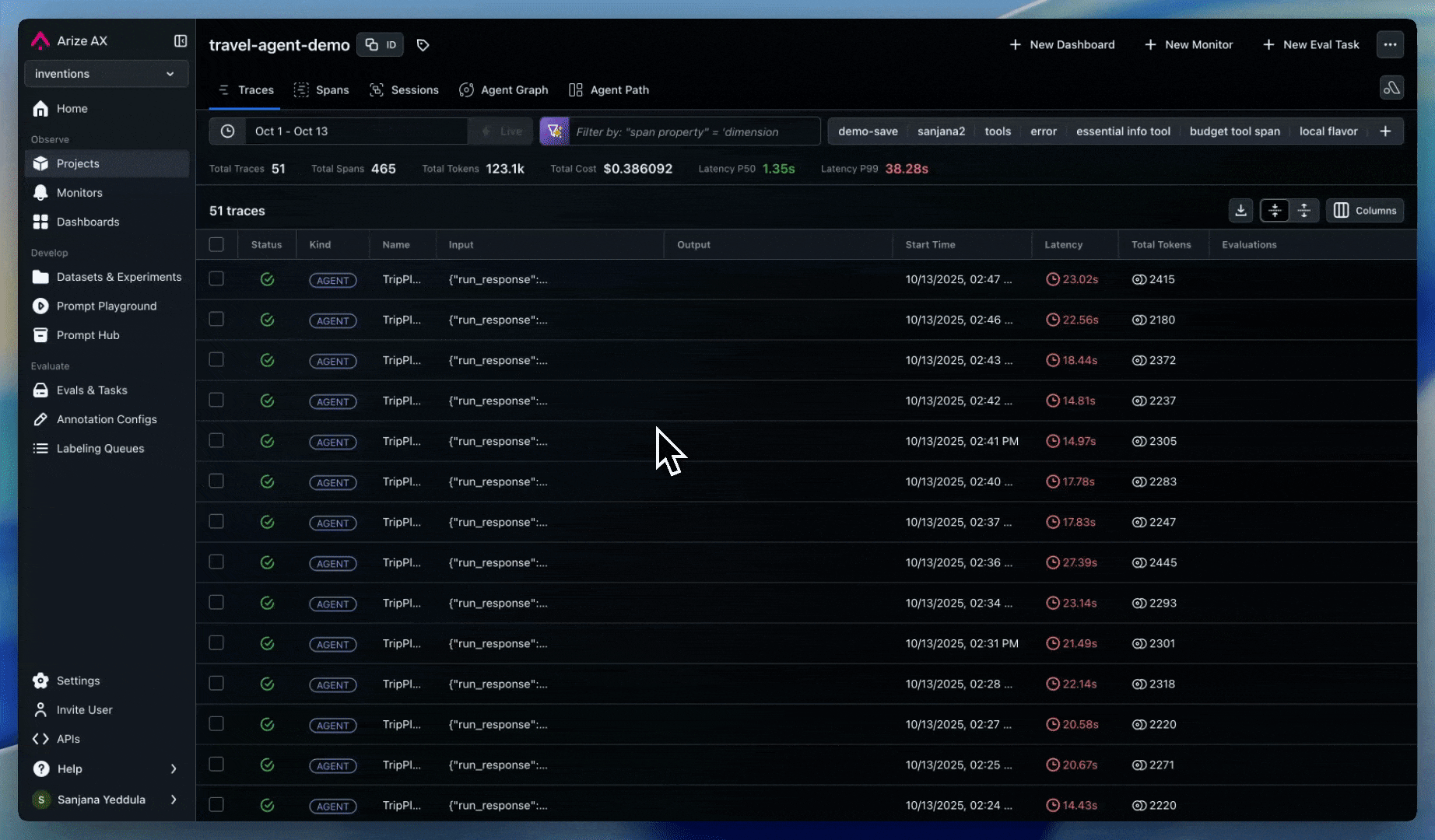Click the Start Time column header

[930, 244]
